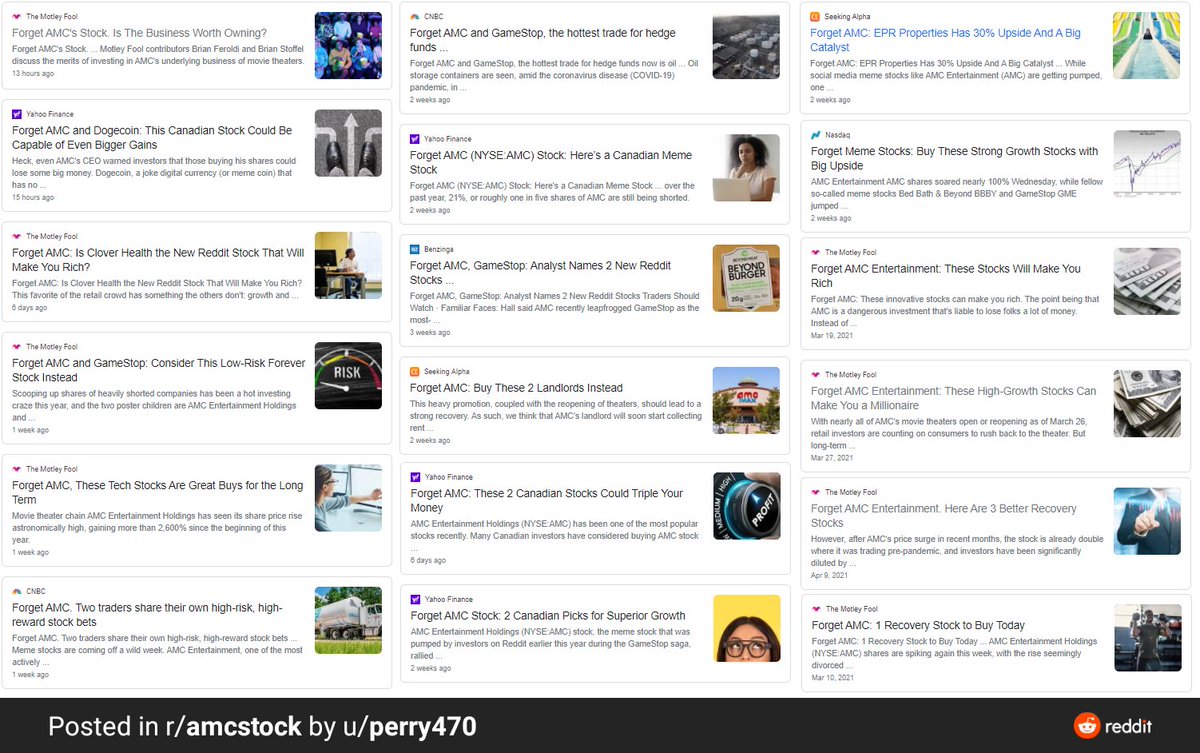Click Motley Fool icon on Low-Risk Forever Stock card

17,347
